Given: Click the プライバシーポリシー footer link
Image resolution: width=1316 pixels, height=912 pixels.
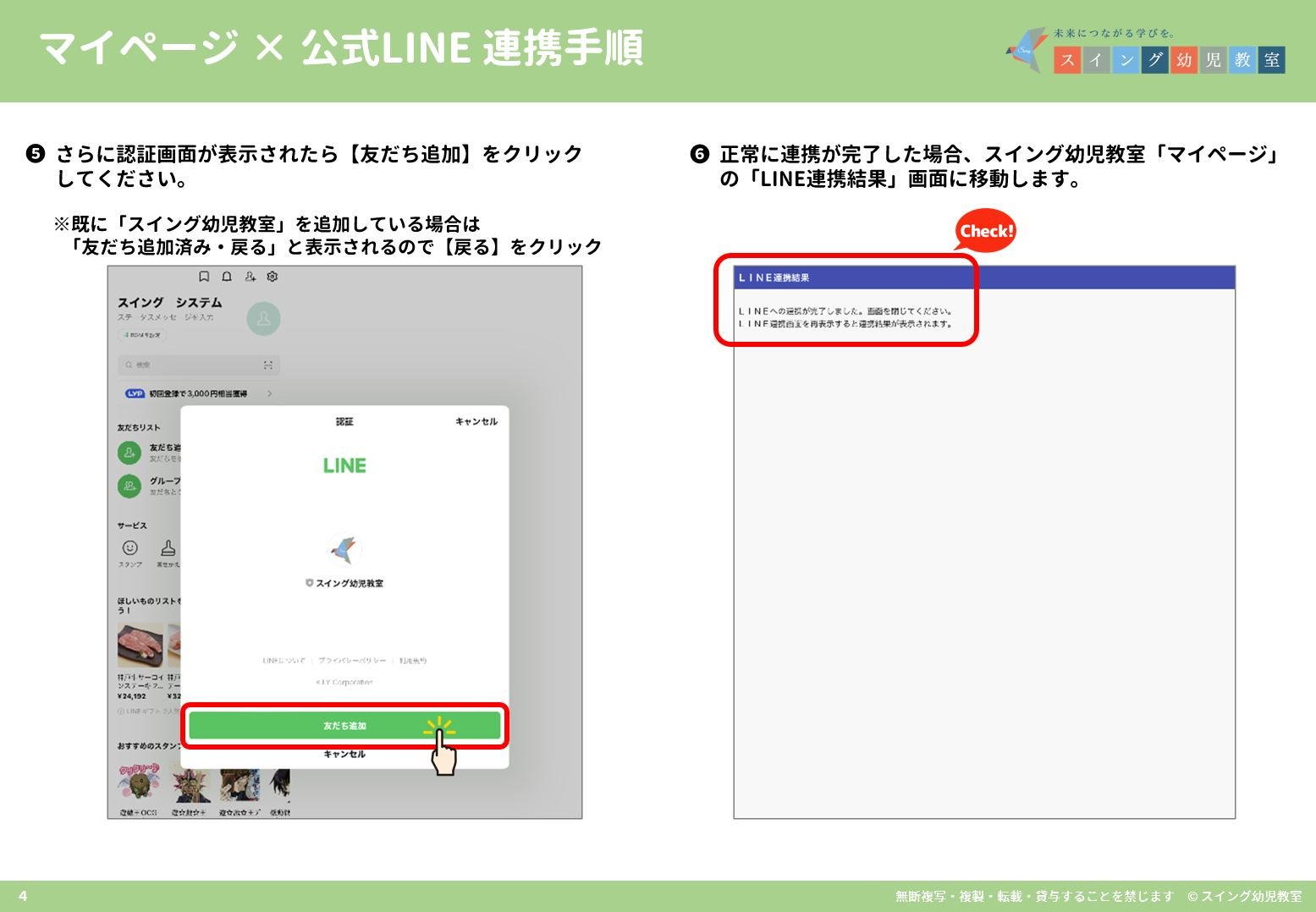Looking at the screenshot, I should tap(352, 660).
